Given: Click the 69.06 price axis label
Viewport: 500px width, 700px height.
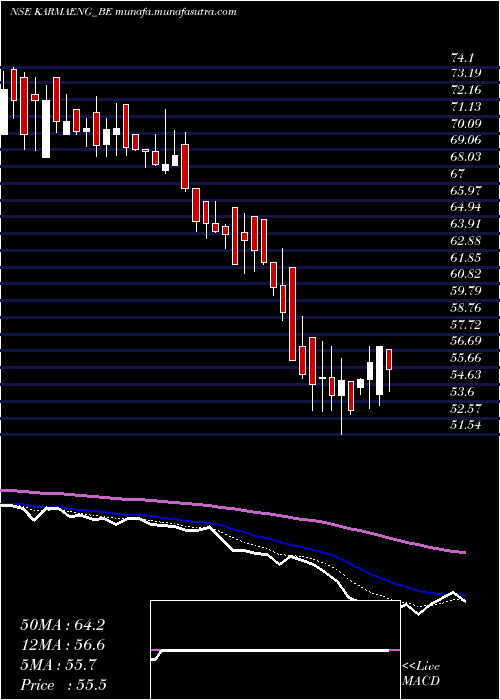Looking at the screenshot, I should pyautogui.click(x=466, y=140).
